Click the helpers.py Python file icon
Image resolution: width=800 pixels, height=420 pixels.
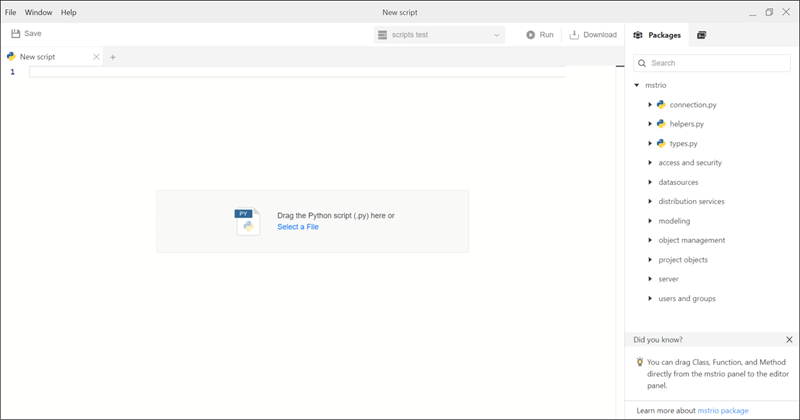pyautogui.click(x=661, y=124)
